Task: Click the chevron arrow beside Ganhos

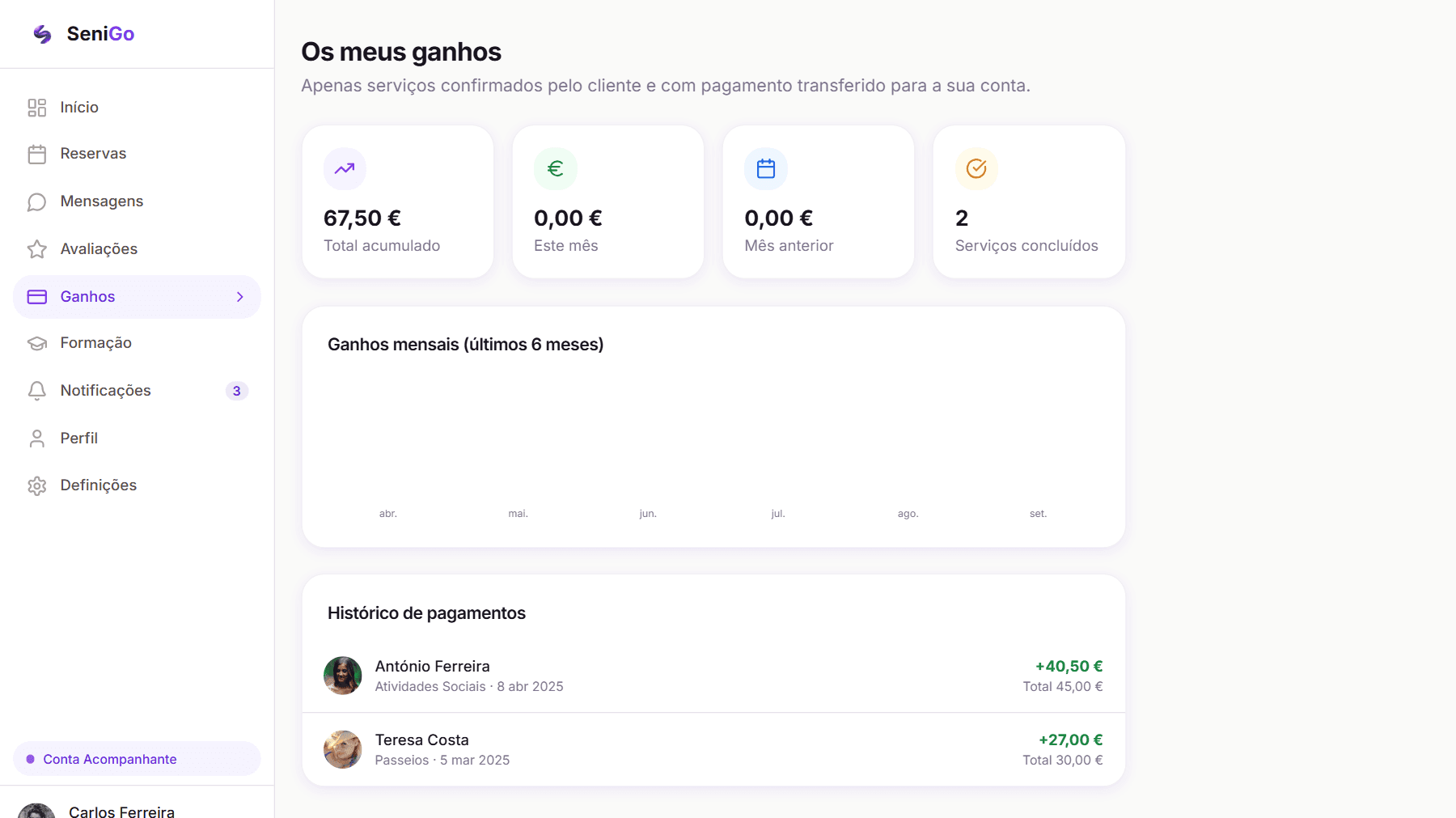Action: click(240, 297)
